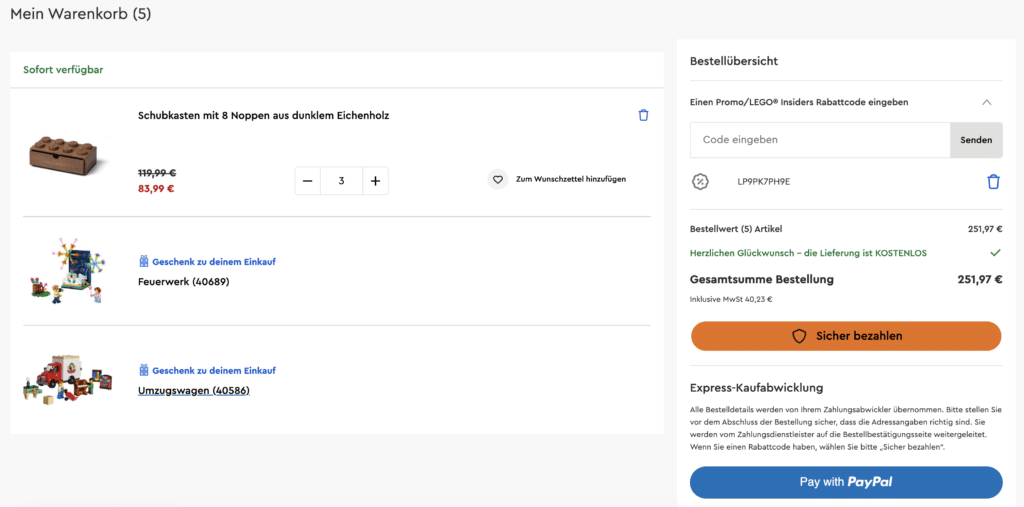Increase the quantity with the plus button
1024x507 pixels.
pos(376,181)
